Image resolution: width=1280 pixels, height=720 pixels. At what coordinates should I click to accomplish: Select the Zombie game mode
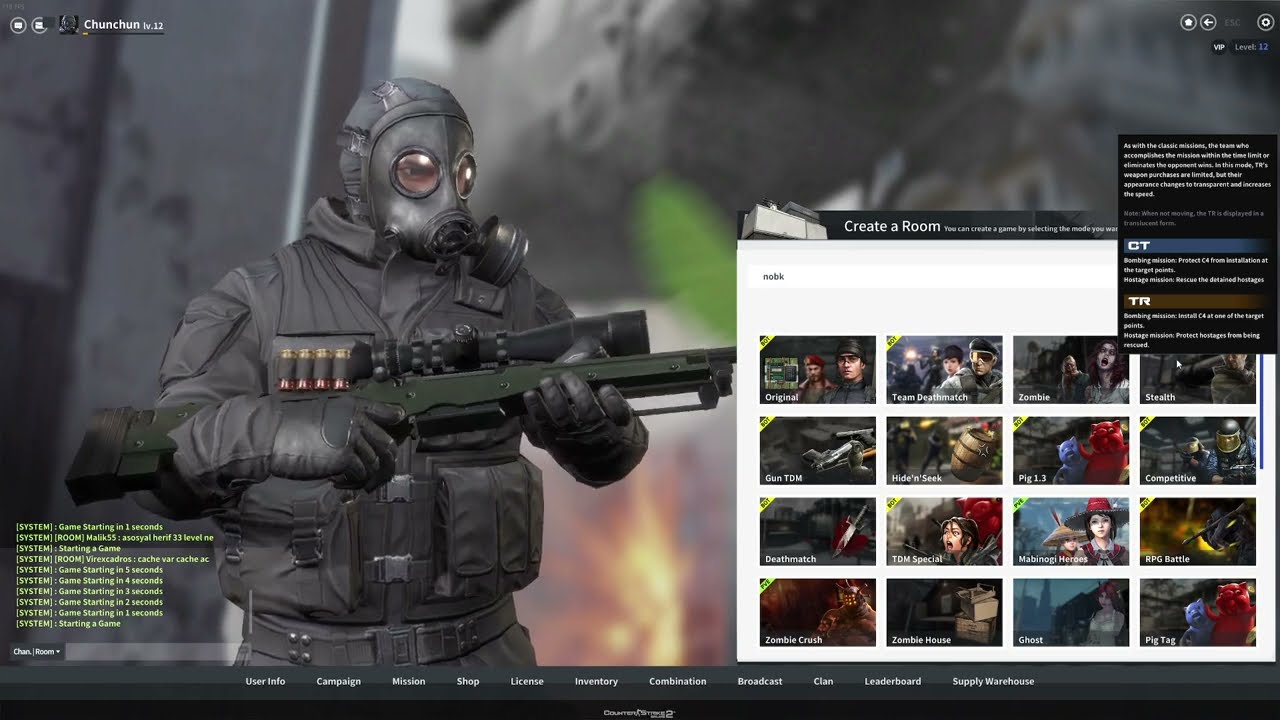1071,370
